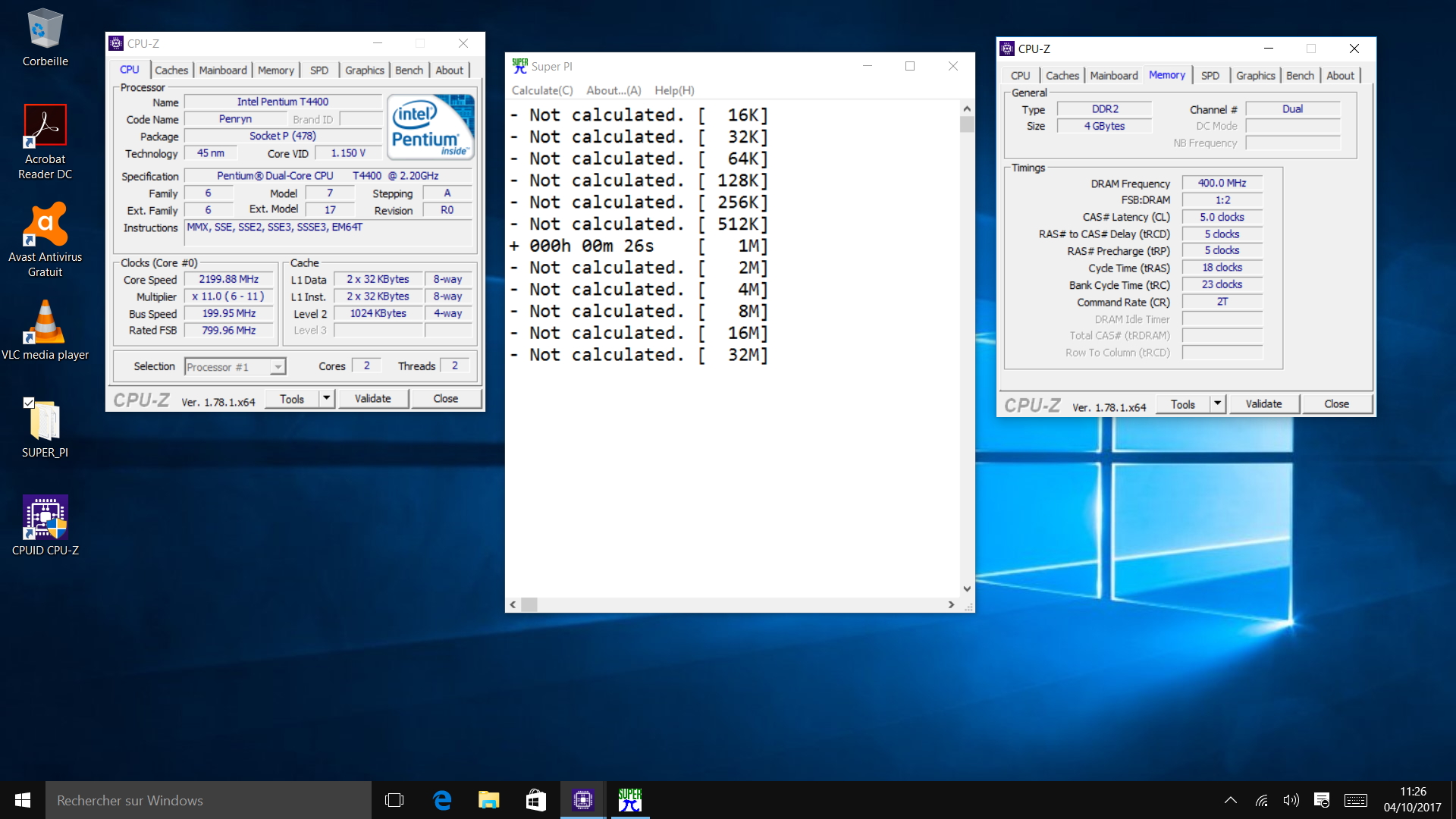The width and height of the screenshot is (1456, 819).
Task: Select Graphics tab in right CPU-Z
Action: (x=1256, y=75)
